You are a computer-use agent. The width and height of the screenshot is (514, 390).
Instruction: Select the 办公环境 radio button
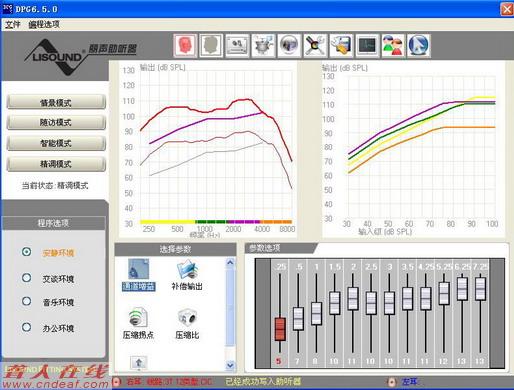27,327
